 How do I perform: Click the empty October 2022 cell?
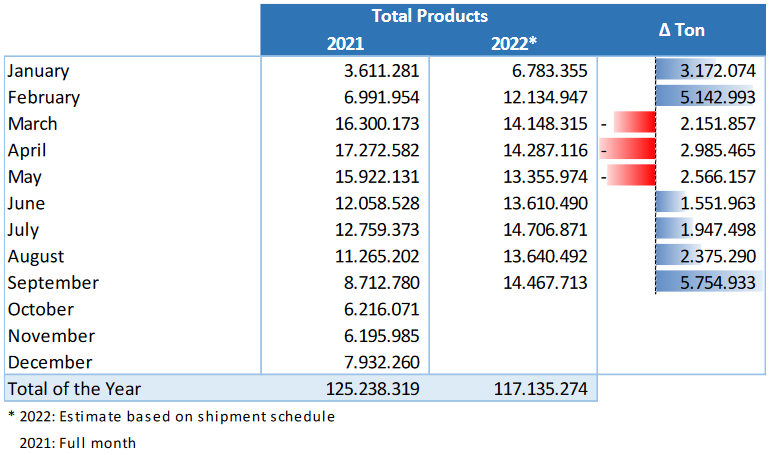(x=514, y=309)
